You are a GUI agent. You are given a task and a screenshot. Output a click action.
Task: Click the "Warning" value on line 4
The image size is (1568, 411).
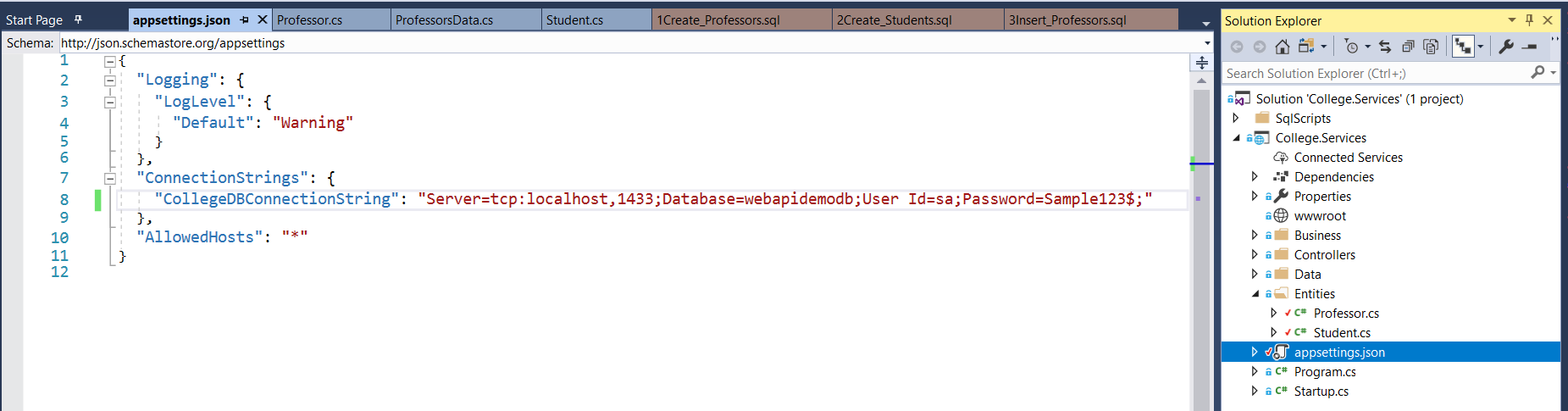(313, 123)
